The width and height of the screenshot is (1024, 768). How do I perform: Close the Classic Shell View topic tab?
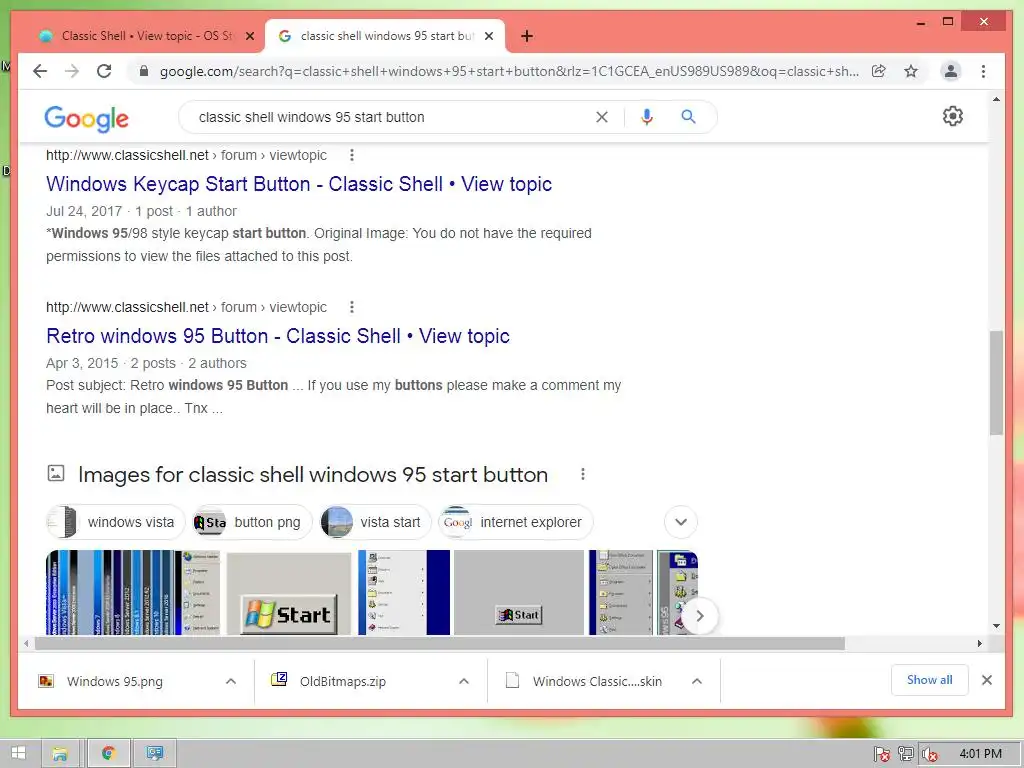pyautogui.click(x=249, y=36)
